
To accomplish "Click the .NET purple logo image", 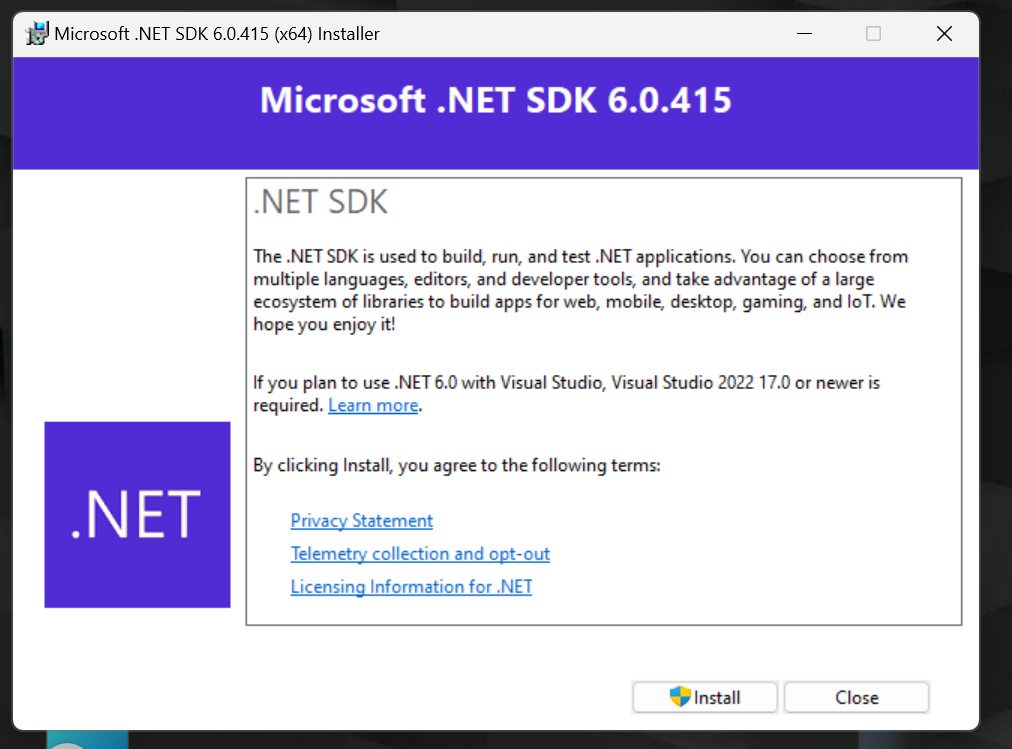I will click(137, 515).
